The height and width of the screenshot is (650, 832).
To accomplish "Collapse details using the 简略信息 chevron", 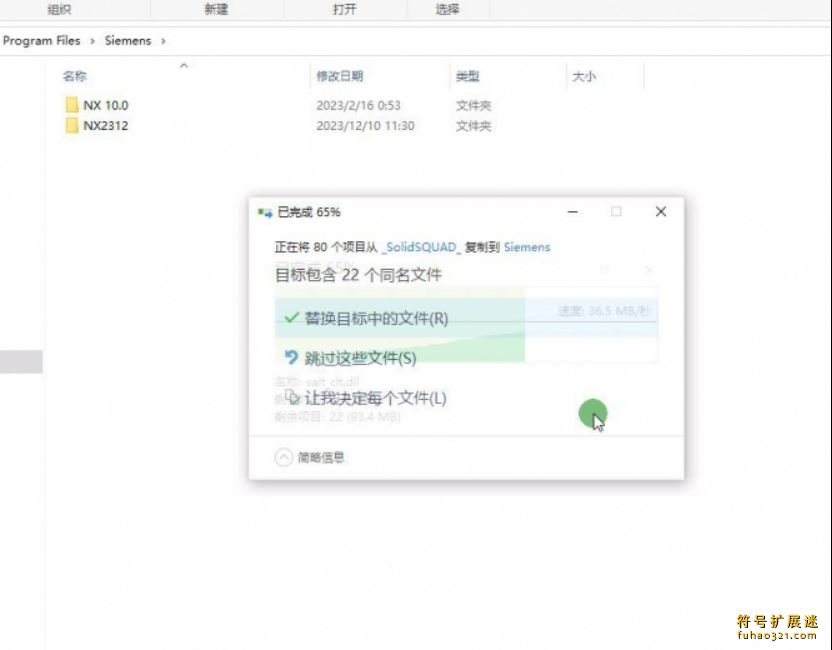I will click(283, 457).
